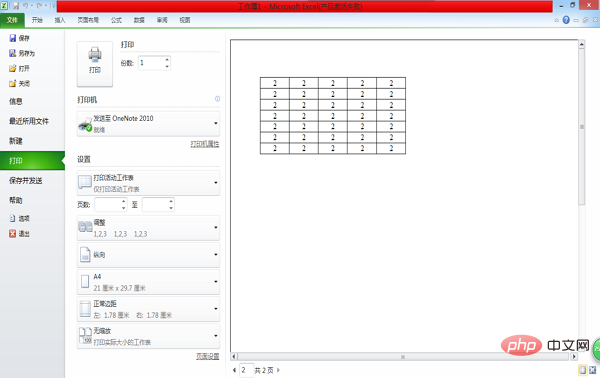Click the Save As icon in sidebar
The height and width of the screenshot is (378, 600).
[13, 53]
